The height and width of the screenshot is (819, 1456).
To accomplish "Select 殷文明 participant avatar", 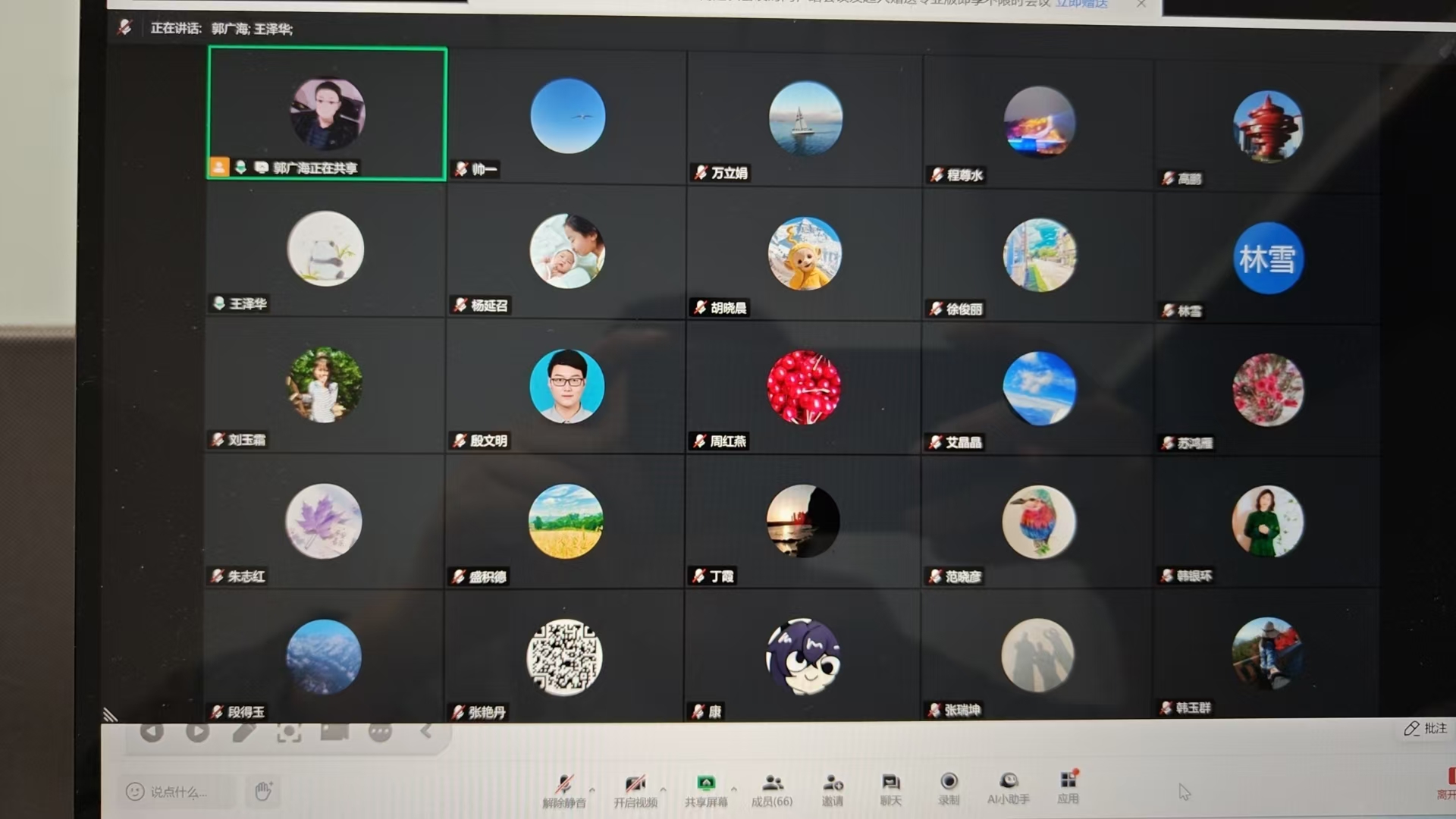I will click(566, 386).
